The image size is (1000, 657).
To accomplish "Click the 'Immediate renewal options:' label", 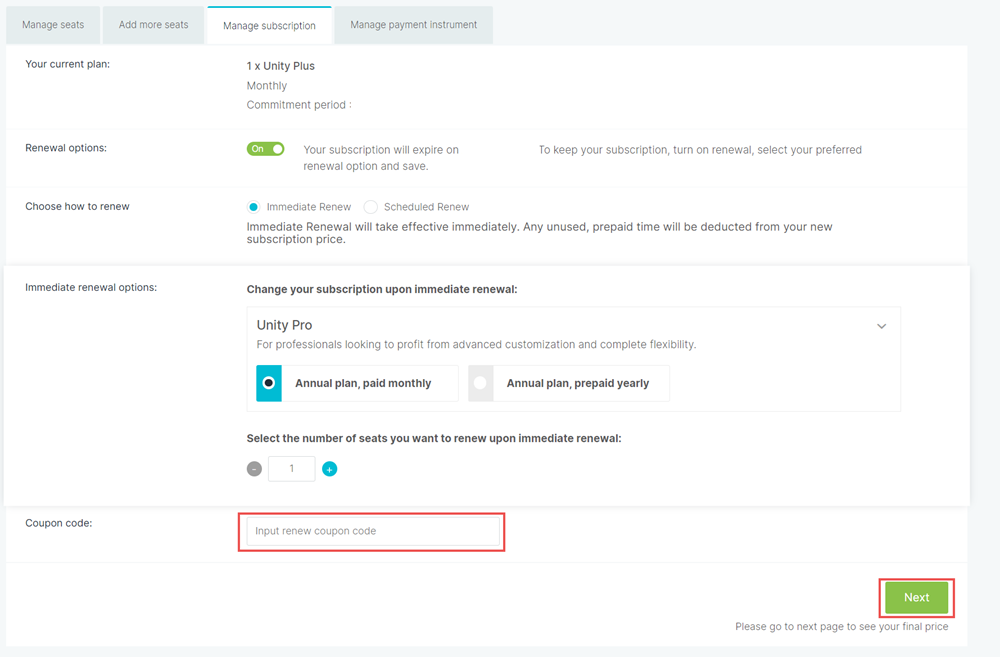I will click(91, 287).
